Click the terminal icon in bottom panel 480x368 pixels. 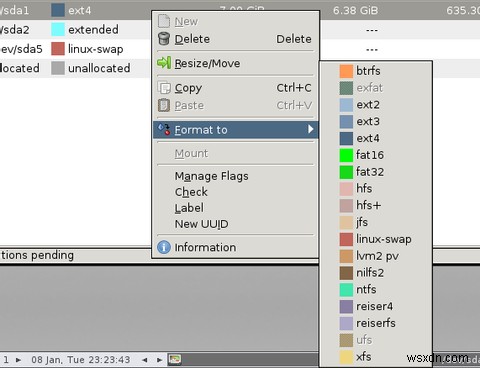tap(175, 360)
